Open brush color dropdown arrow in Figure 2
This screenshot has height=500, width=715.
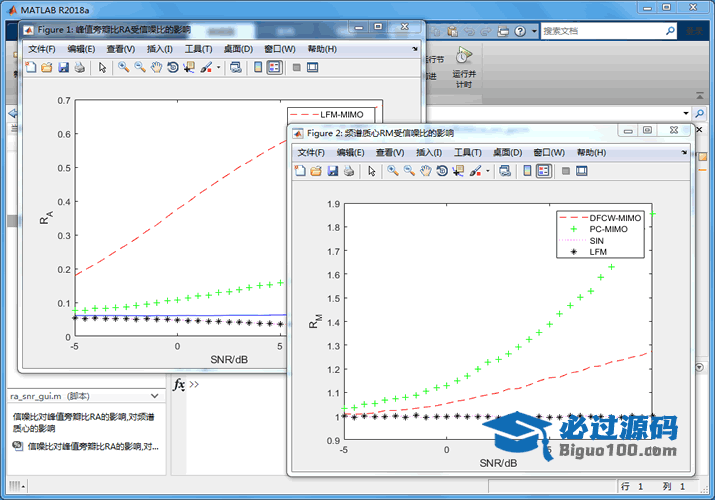tap(488, 171)
